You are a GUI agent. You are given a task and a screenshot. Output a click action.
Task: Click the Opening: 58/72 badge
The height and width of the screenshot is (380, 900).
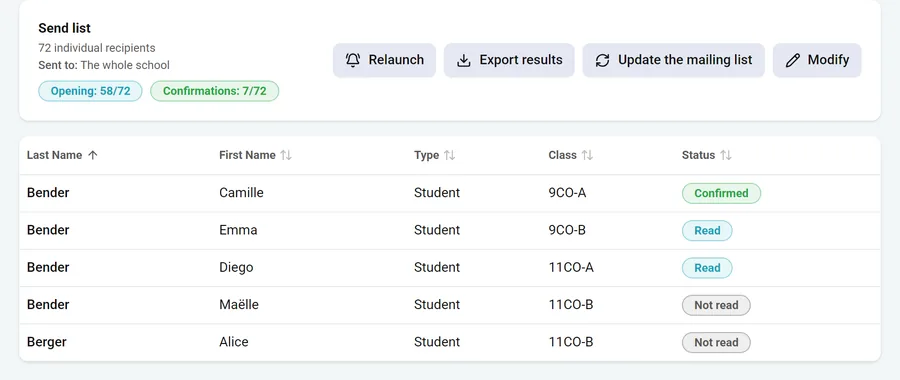click(x=90, y=91)
